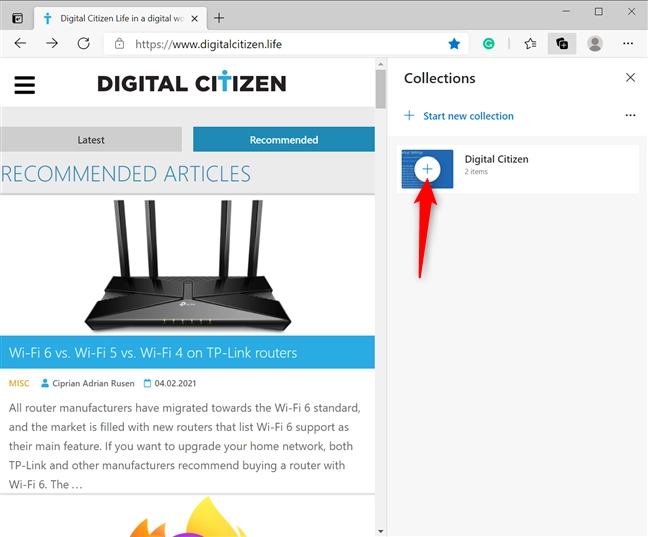
Task: Click the MISC category link
Action: click(x=19, y=383)
